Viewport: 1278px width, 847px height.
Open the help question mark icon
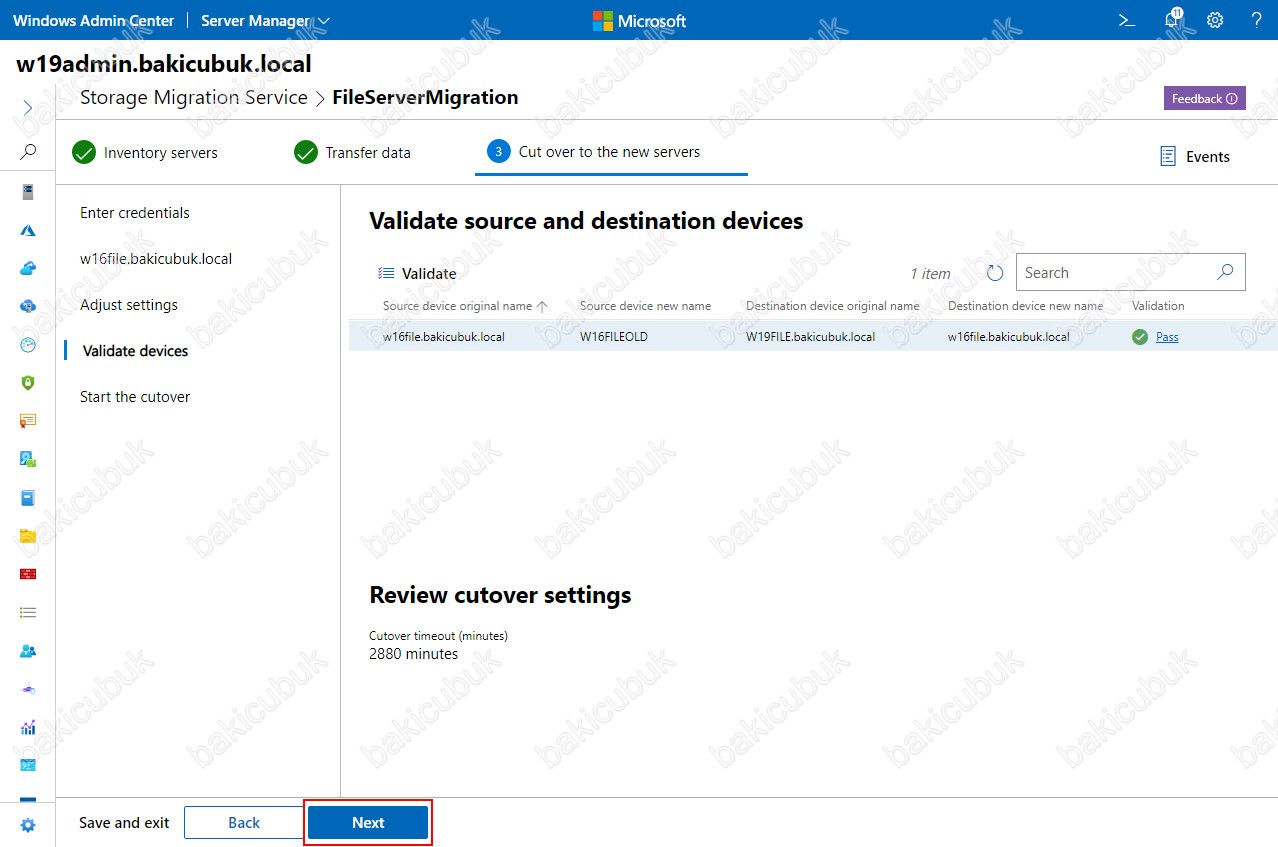coord(1257,20)
